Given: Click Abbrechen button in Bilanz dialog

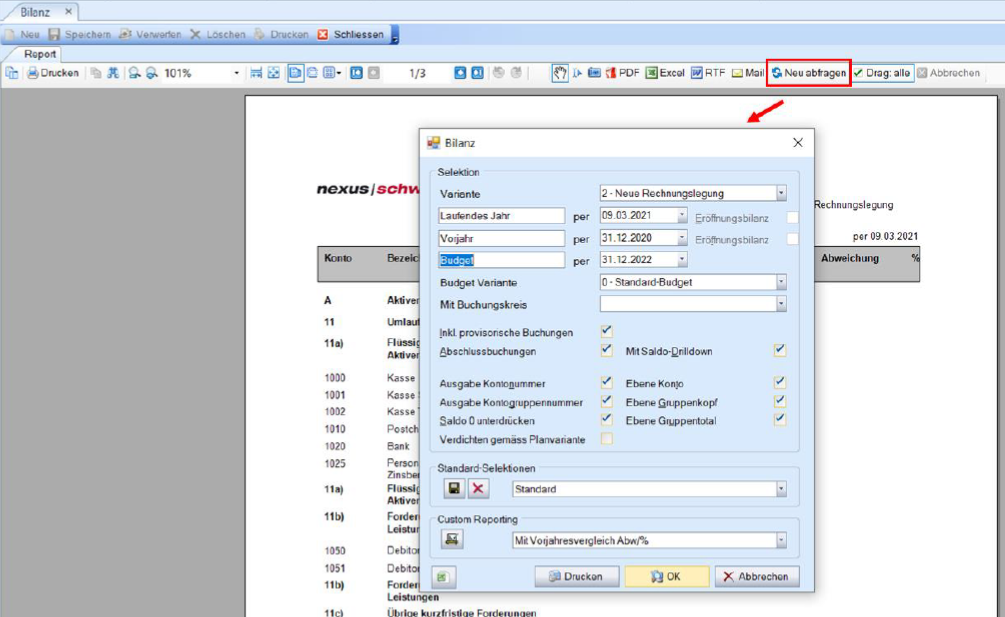Looking at the screenshot, I should point(757,577).
